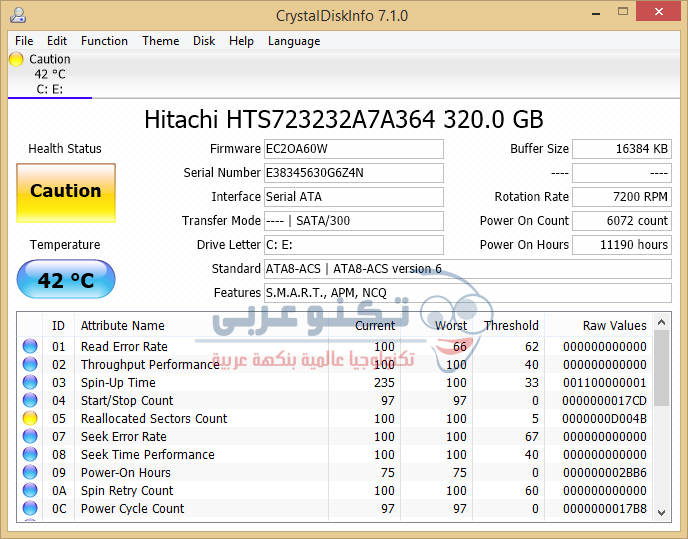The image size is (688, 539).
Task: Click the scroll down arrow of attribute list
Action: (662, 512)
